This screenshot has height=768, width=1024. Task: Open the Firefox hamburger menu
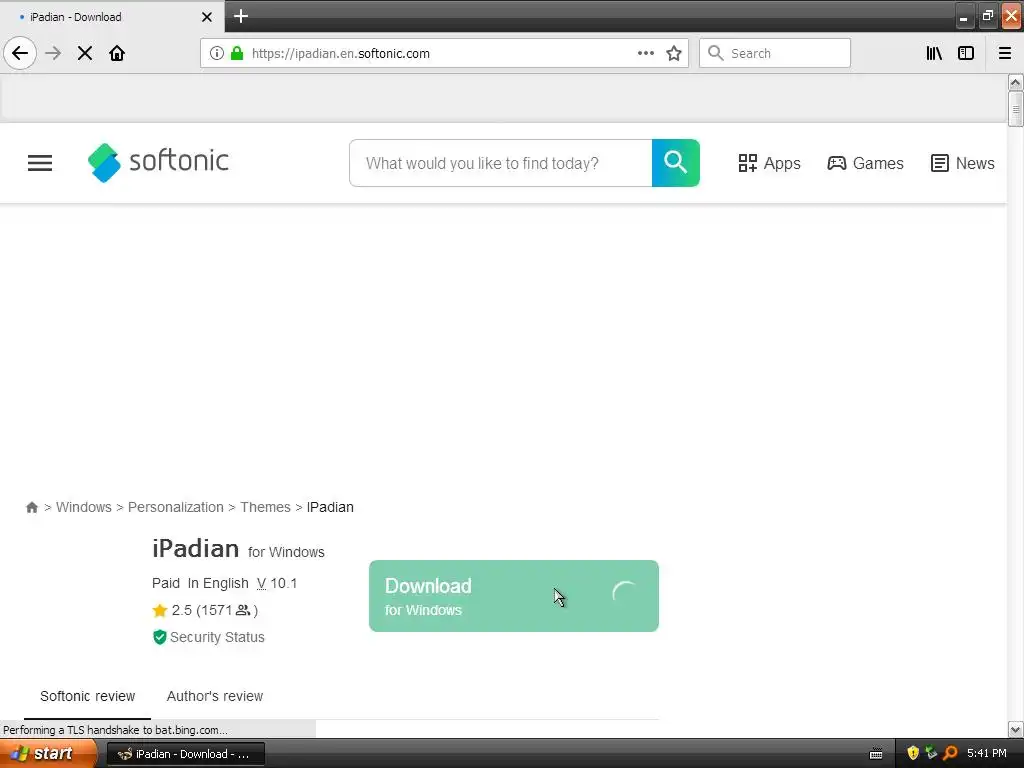pyautogui.click(x=1005, y=53)
